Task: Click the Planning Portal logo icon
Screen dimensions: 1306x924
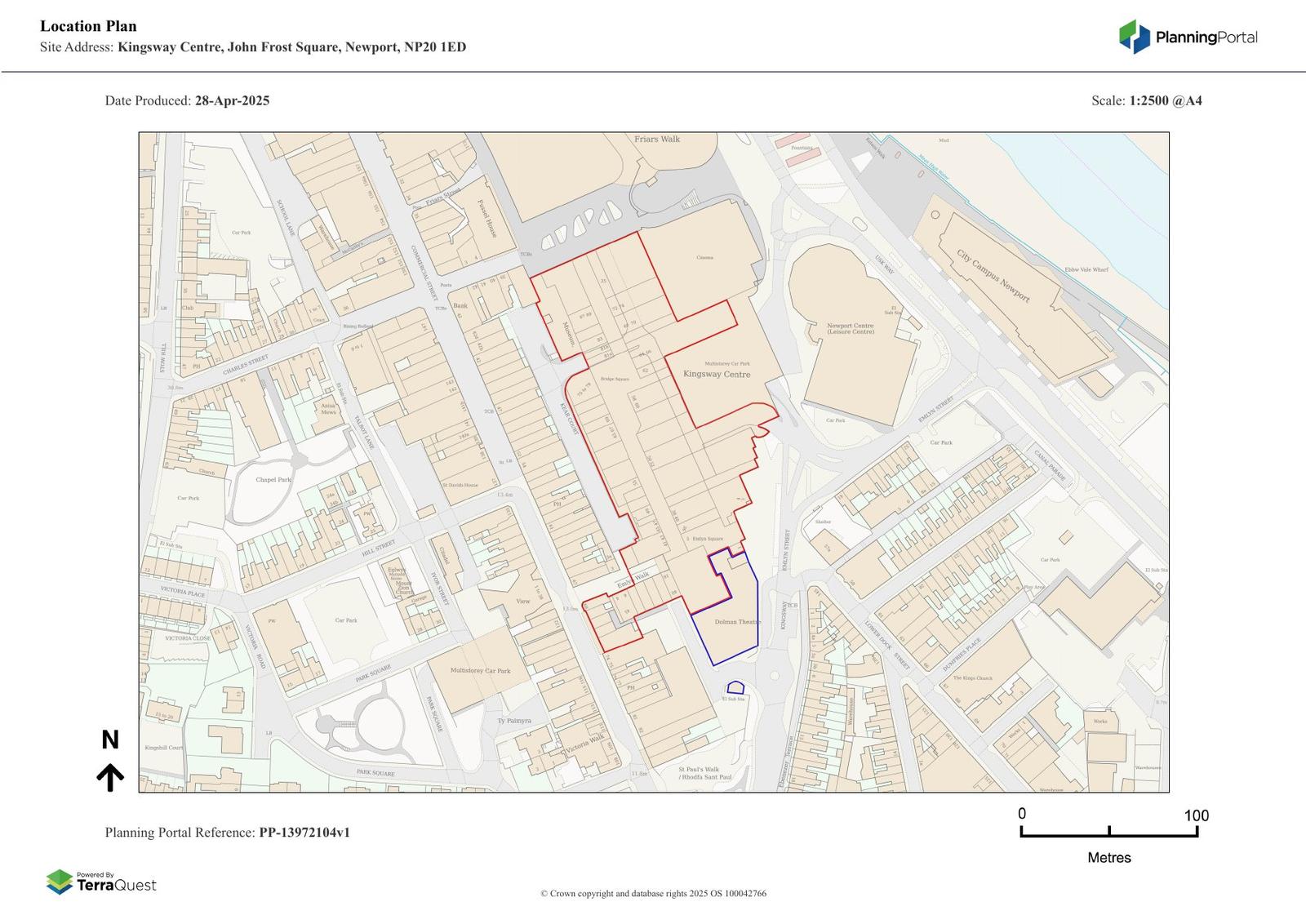Action: (x=1133, y=37)
